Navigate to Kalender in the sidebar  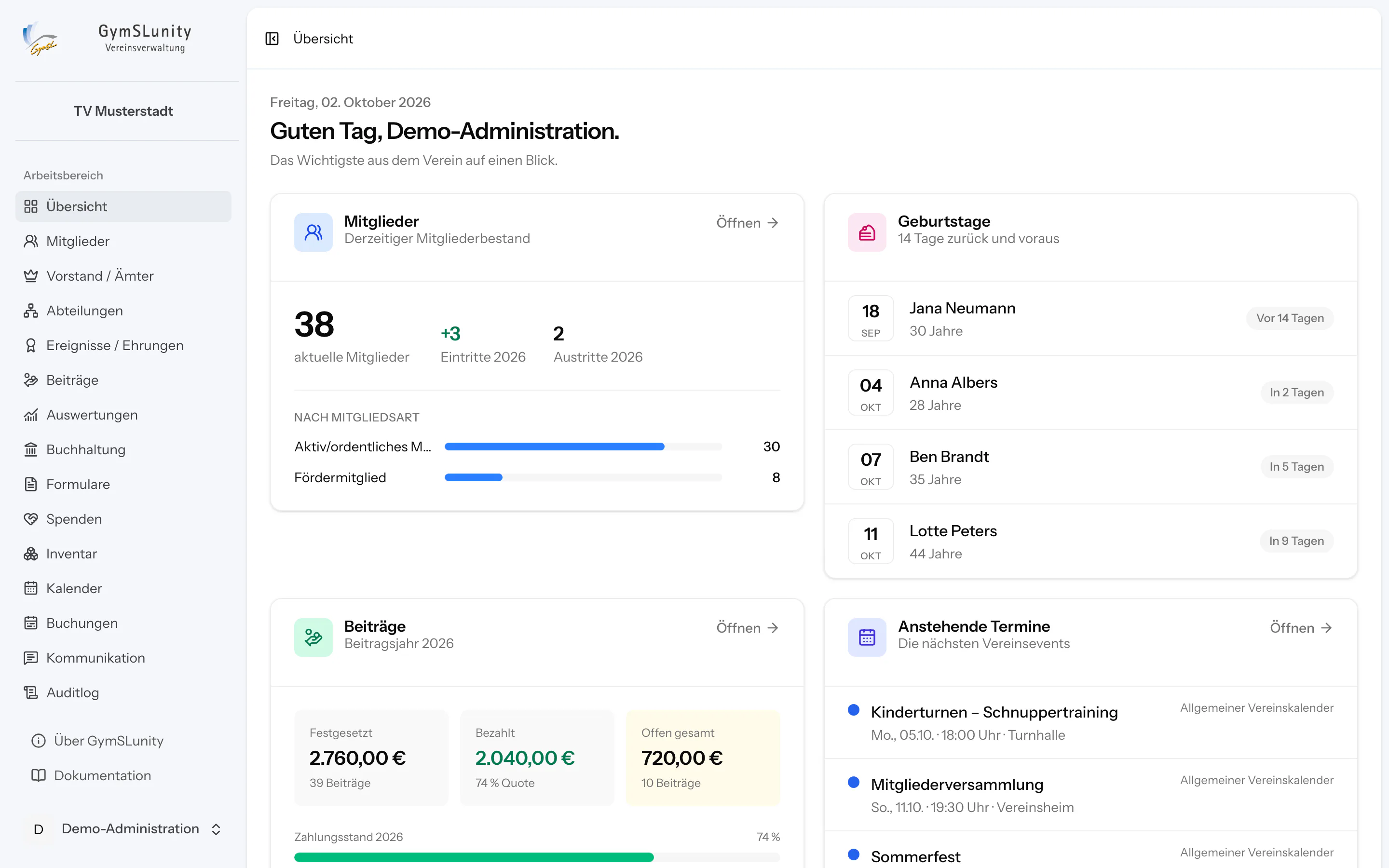(x=123, y=588)
